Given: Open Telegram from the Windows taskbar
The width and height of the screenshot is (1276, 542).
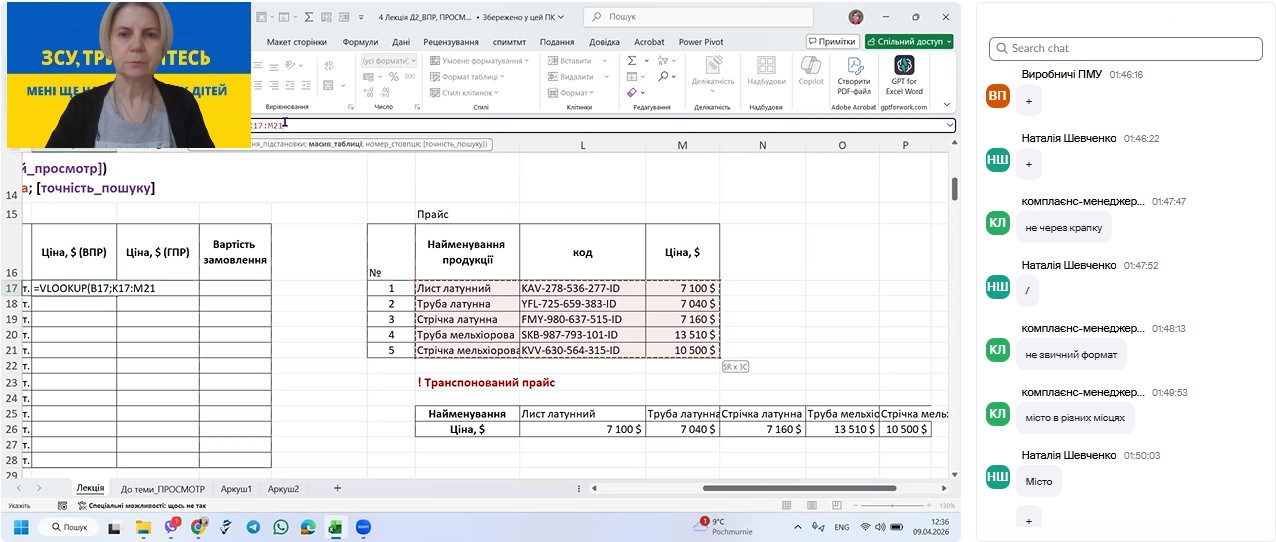Looking at the screenshot, I should point(253,526).
